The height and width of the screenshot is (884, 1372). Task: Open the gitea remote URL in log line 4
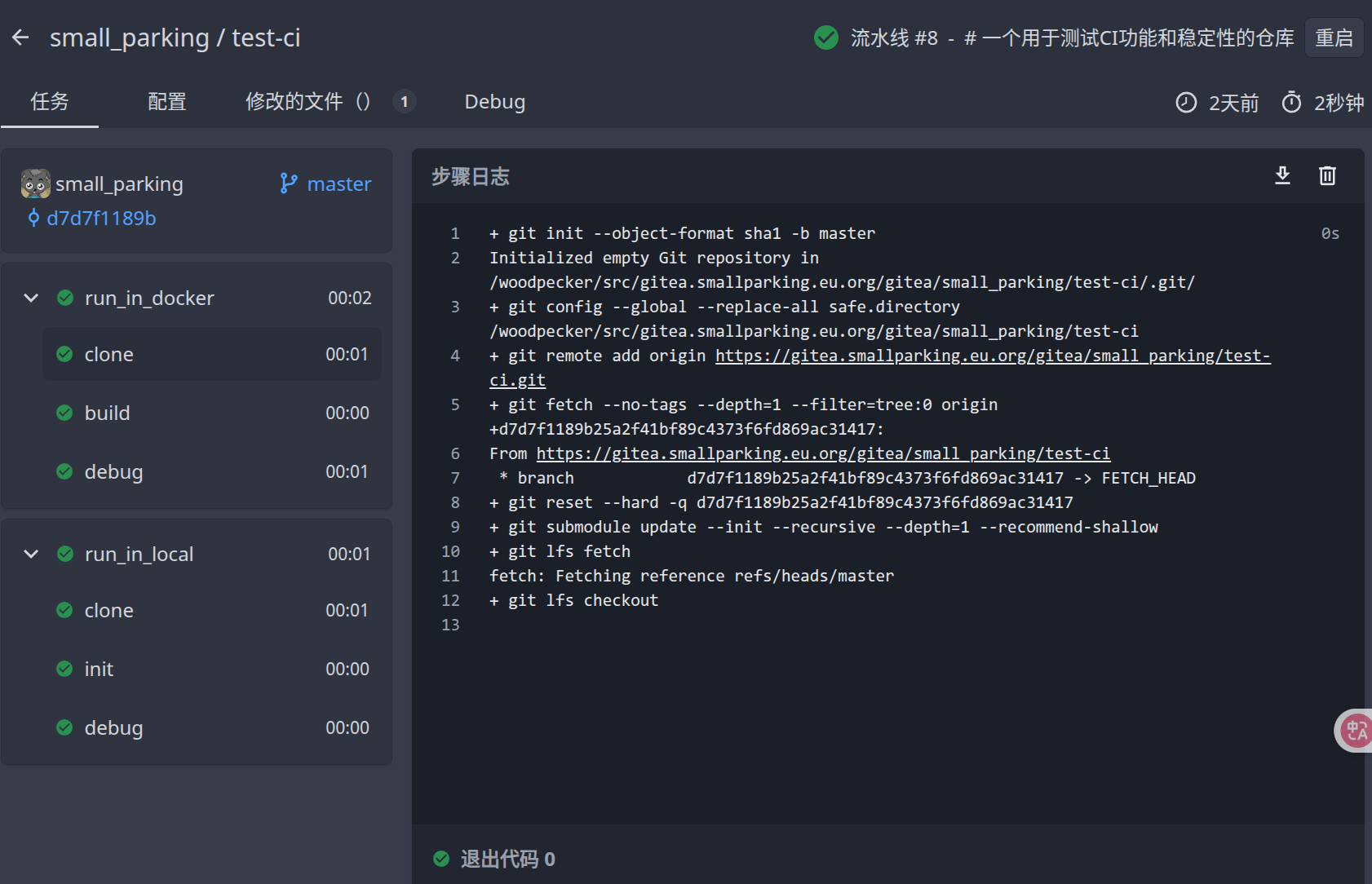pyautogui.click(x=992, y=356)
